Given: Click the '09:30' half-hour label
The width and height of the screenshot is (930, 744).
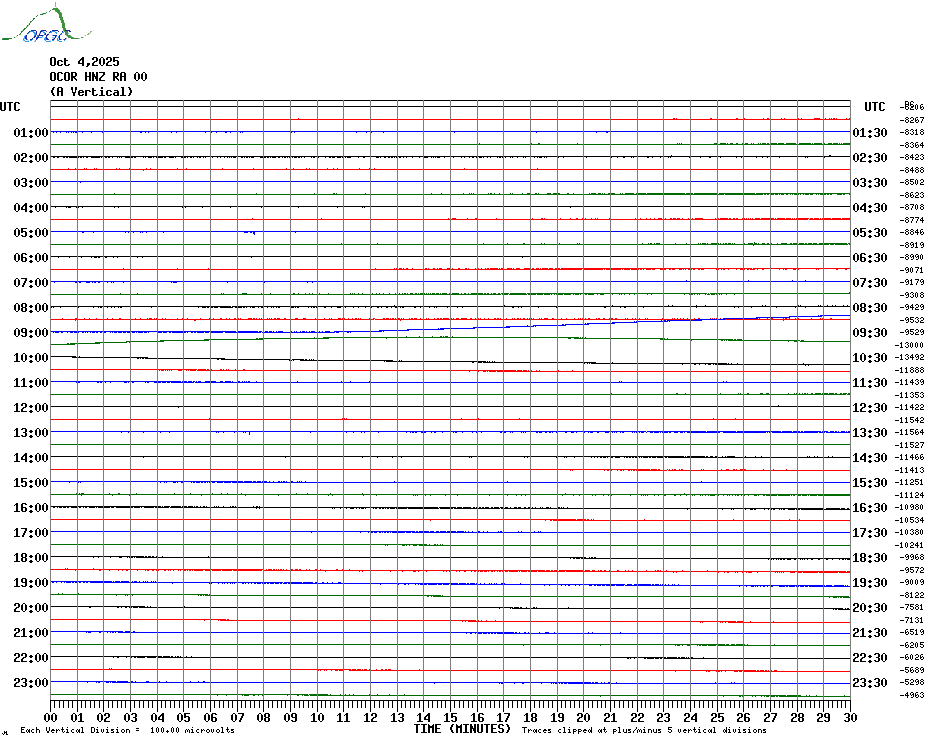Looking at the screenshot, I should coord(870,332).
